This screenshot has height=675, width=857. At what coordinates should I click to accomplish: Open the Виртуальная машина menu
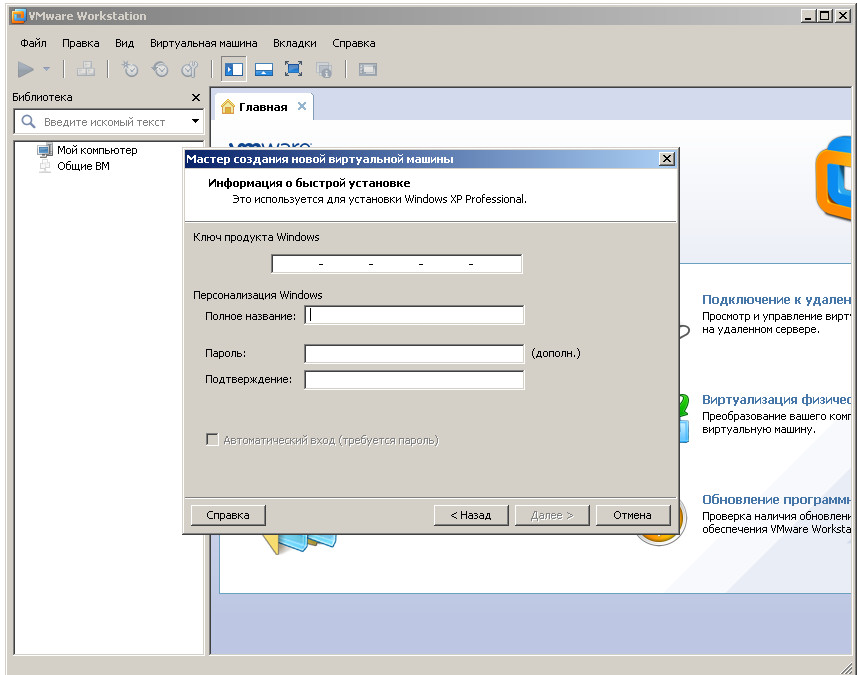(204, 43)
